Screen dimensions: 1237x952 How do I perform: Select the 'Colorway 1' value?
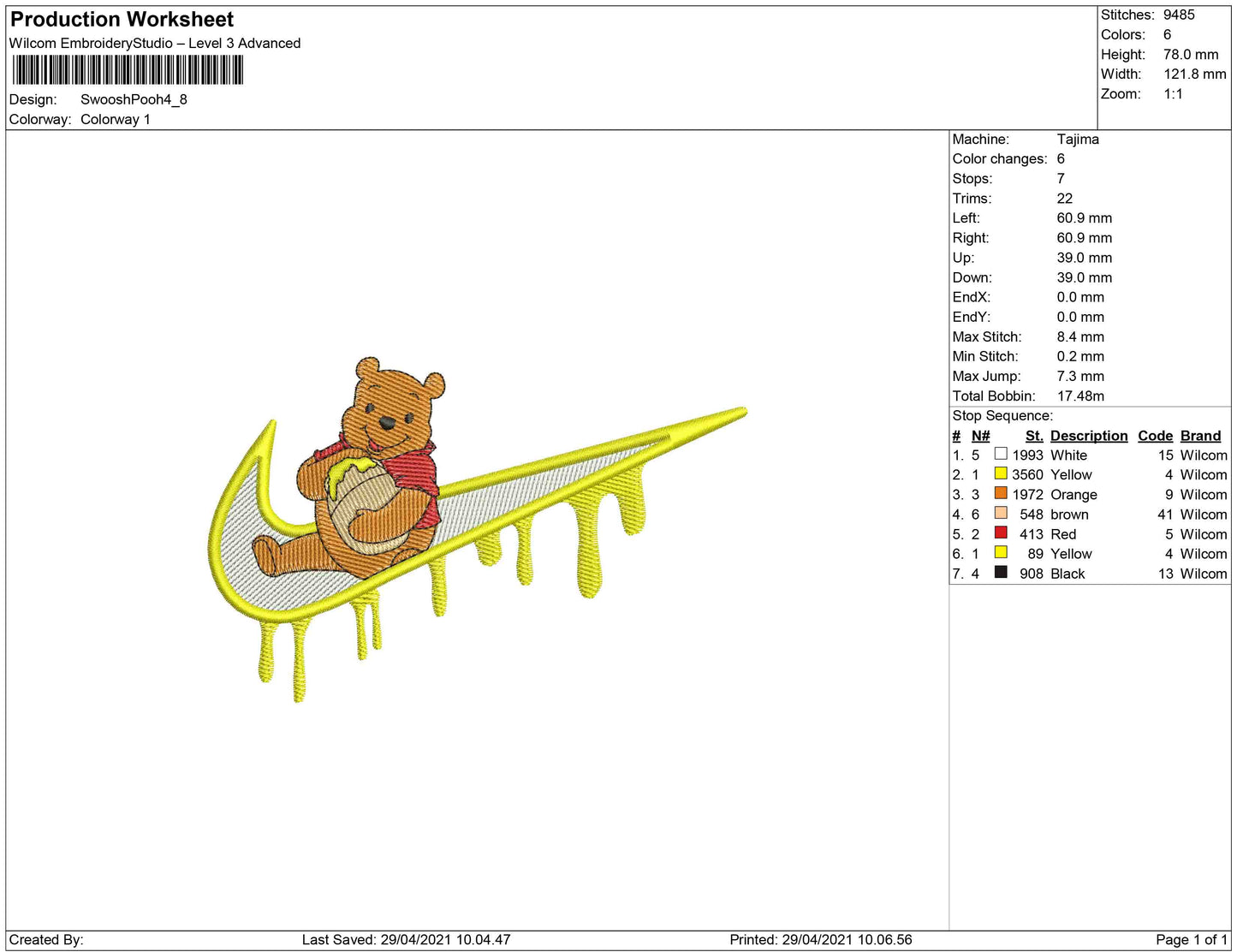(116, 120)
